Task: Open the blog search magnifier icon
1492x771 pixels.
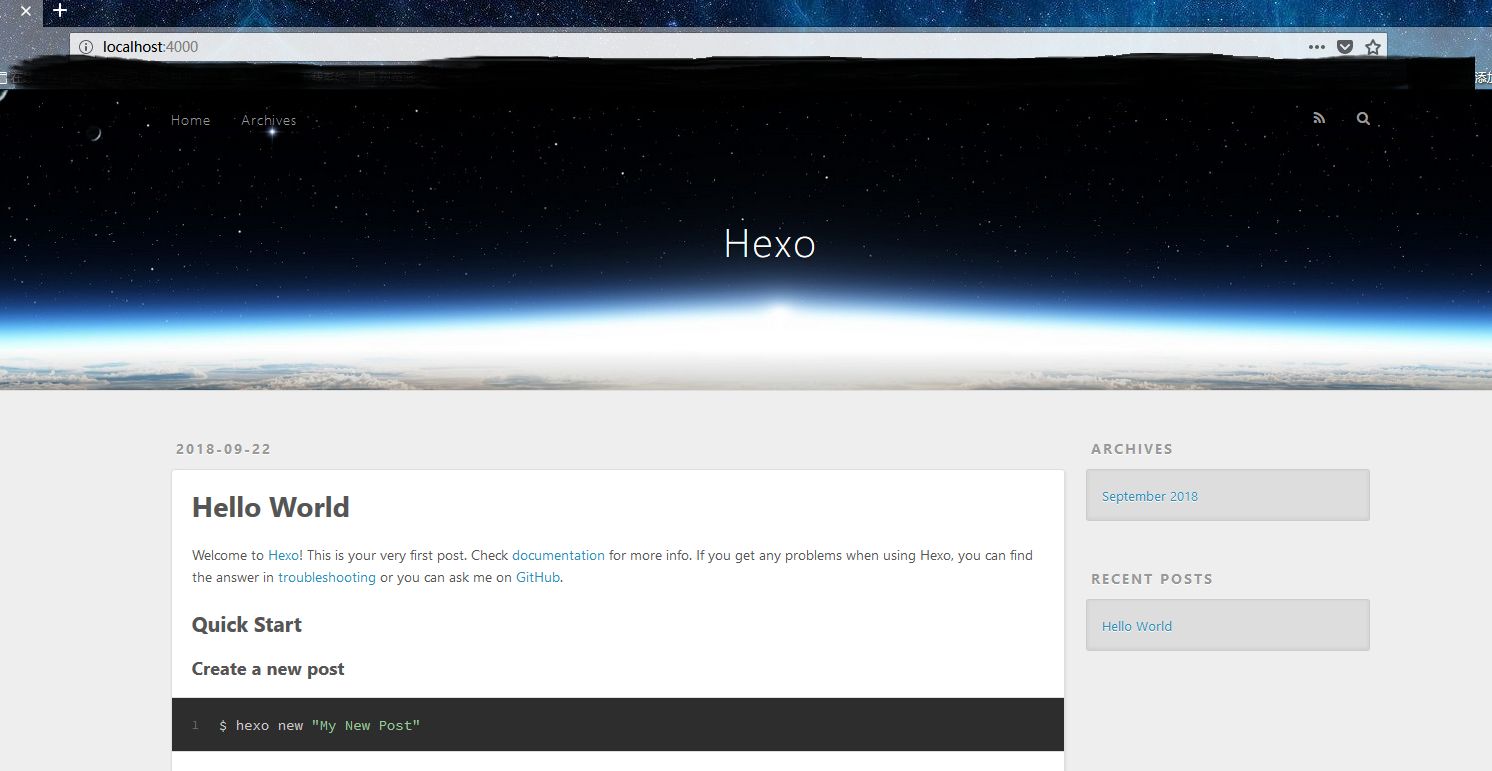Action: [1363, 118]
